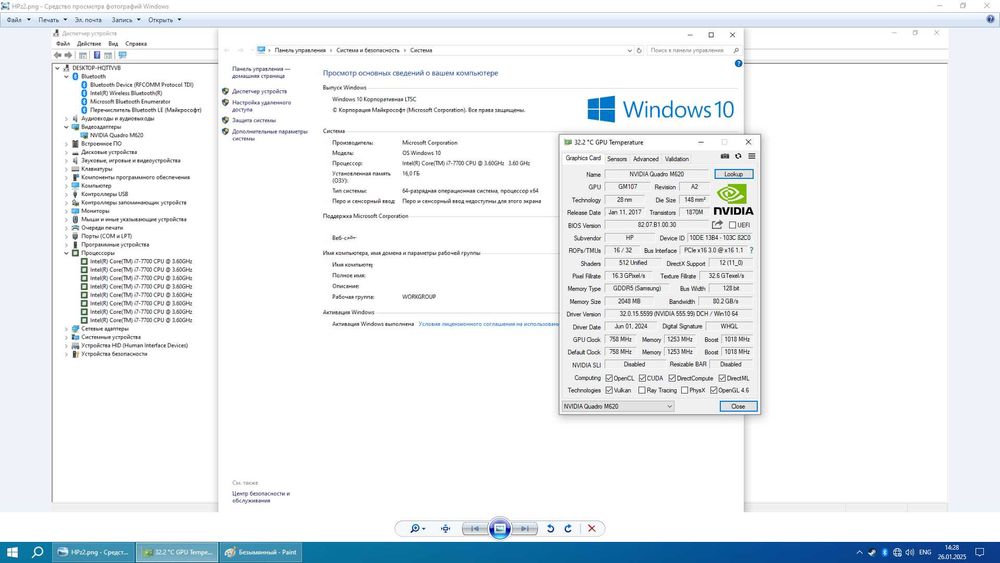Collapse the Процессоры node
1000x563 pixels.
(66, 253)
